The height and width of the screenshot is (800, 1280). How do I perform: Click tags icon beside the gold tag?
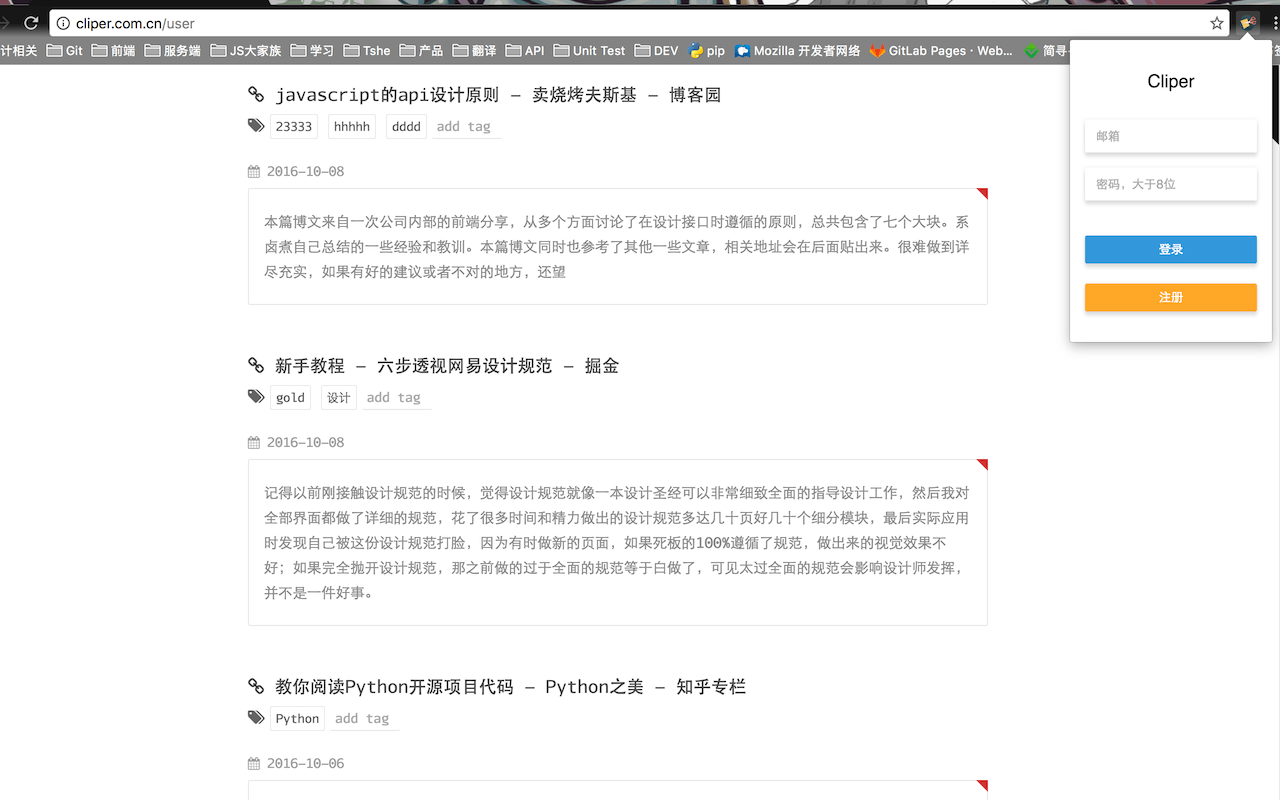pyautogui.click(x=256, y=397)
